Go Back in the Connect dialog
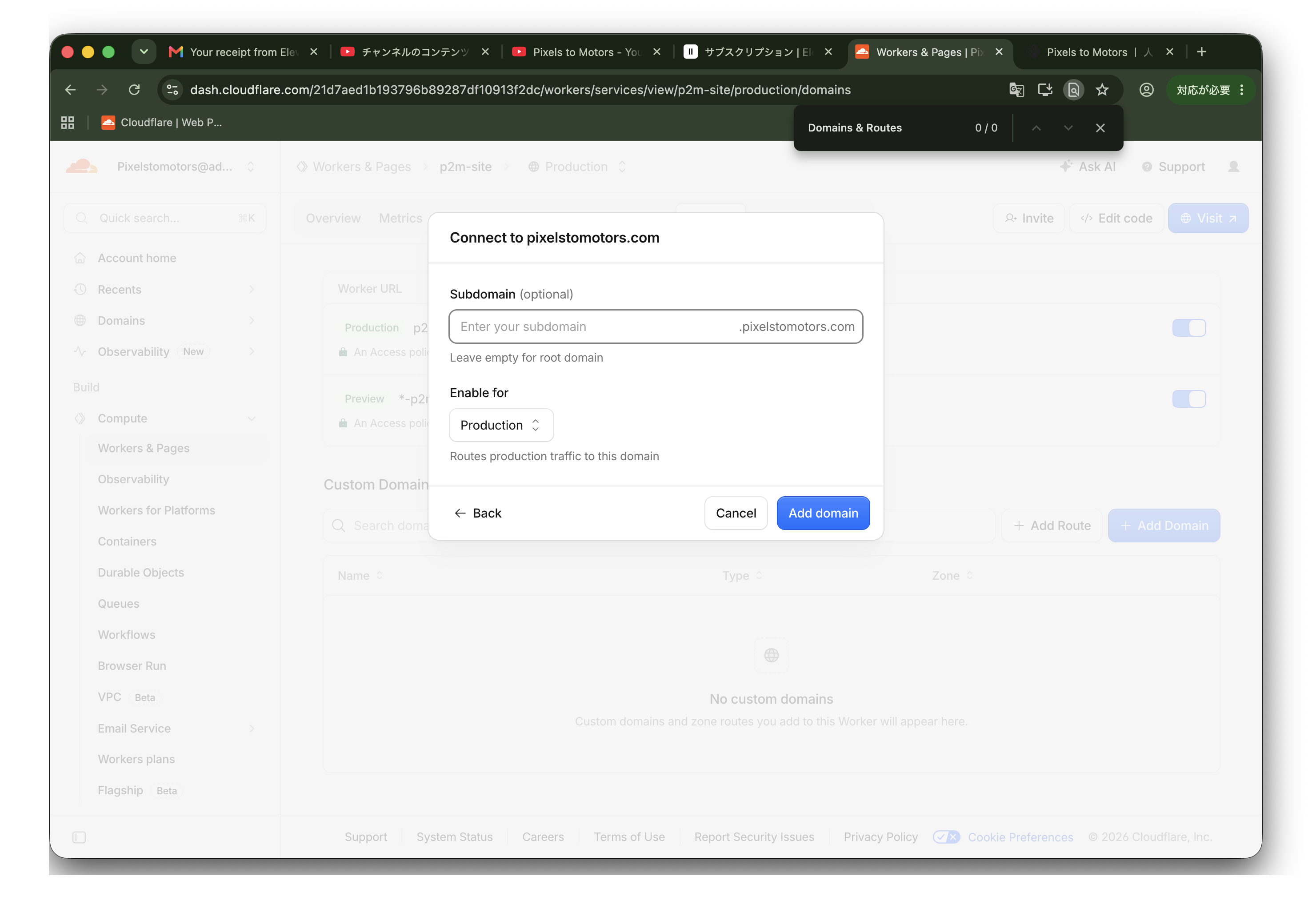The height and width of the screenshot is (924, 1312). point(478,513)
